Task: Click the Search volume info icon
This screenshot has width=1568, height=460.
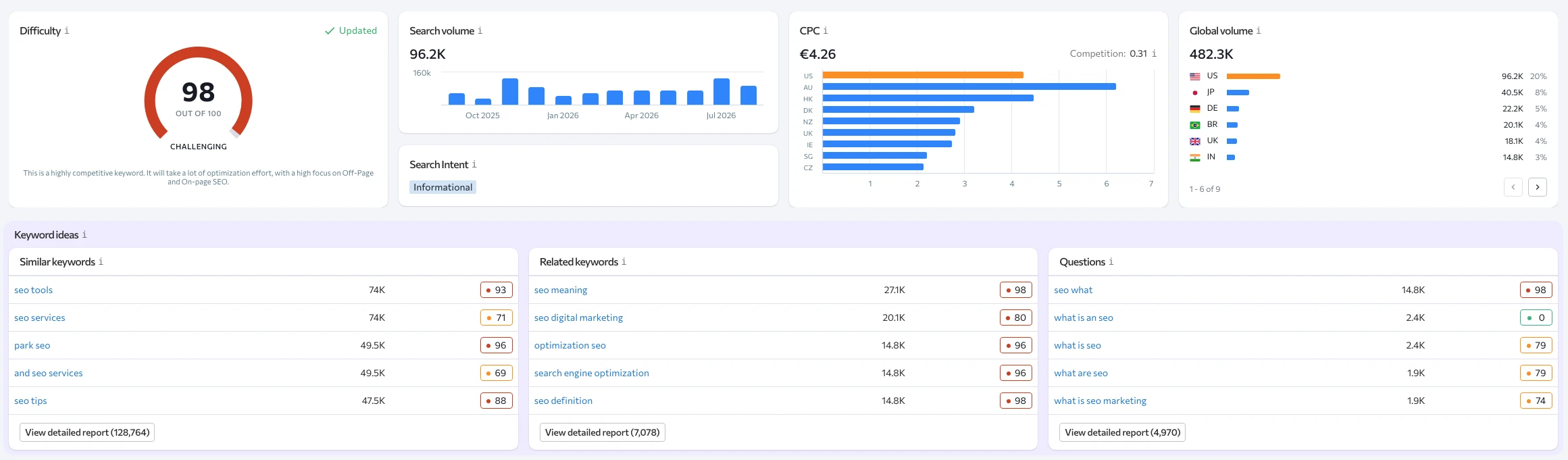Action: pyautogui.click(x=480, y=31)
